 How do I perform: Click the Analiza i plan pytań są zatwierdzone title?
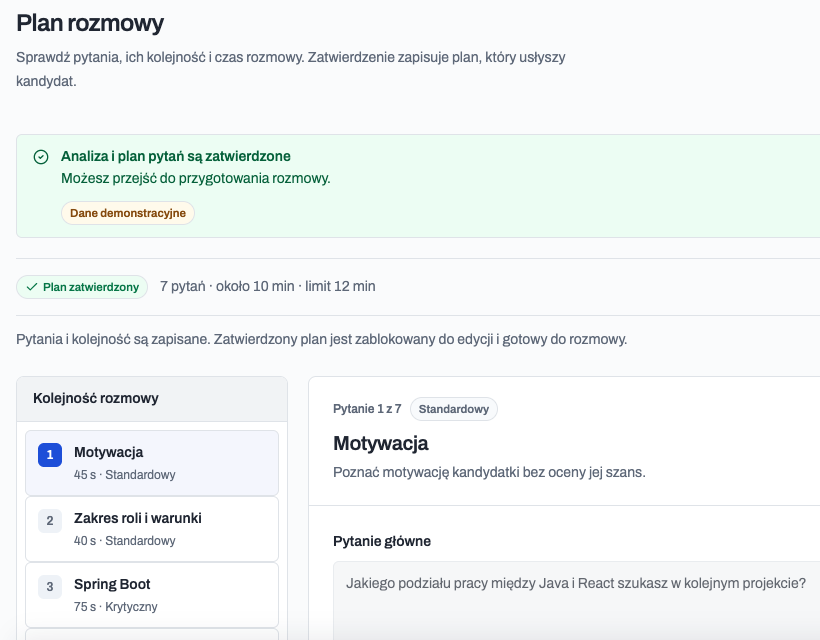(x=176, y=156)
